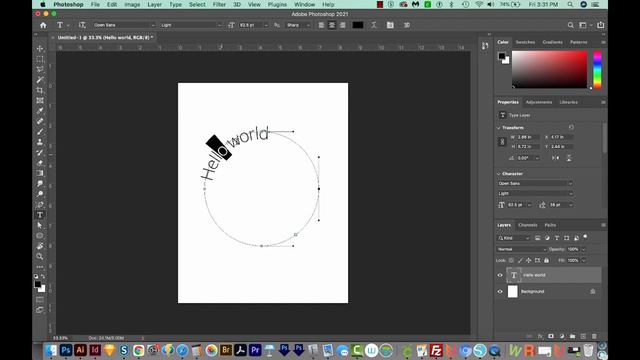Image resolution: width=640 pixels, height=360 pixels.
Task: Click the fx layer style icon
Action: pyautogui.click(x=540, y=336)
